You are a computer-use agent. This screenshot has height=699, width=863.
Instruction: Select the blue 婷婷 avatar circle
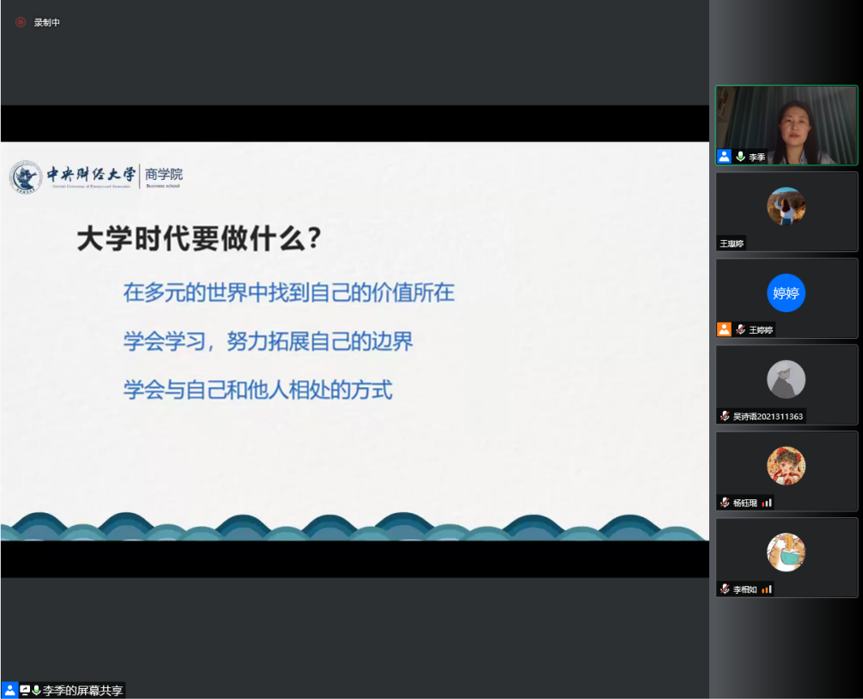786,293
